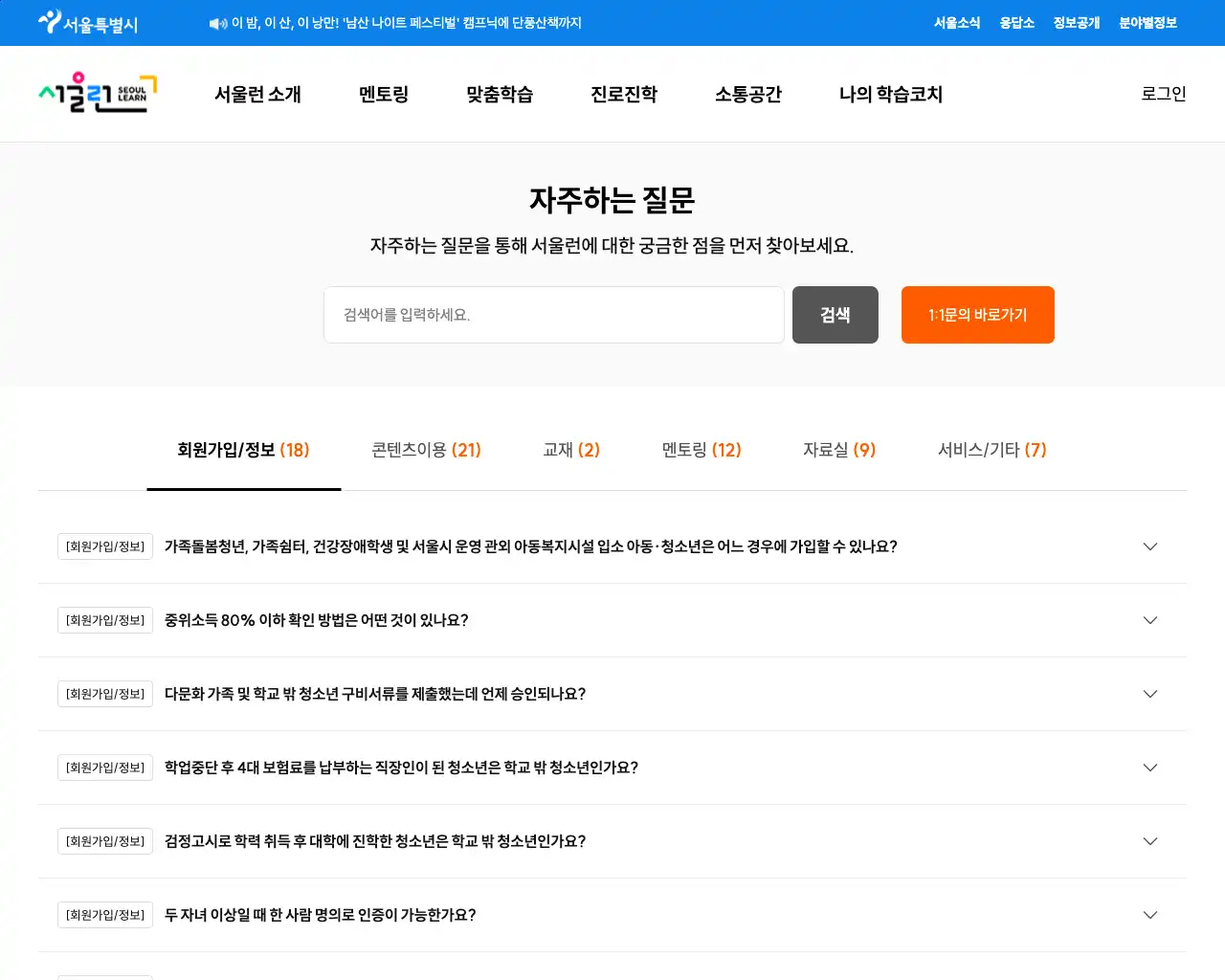The width and height of the screenshot is (1225, 980).
Task: Click 응답소 in the top bar
Action: click(1017, 23)
